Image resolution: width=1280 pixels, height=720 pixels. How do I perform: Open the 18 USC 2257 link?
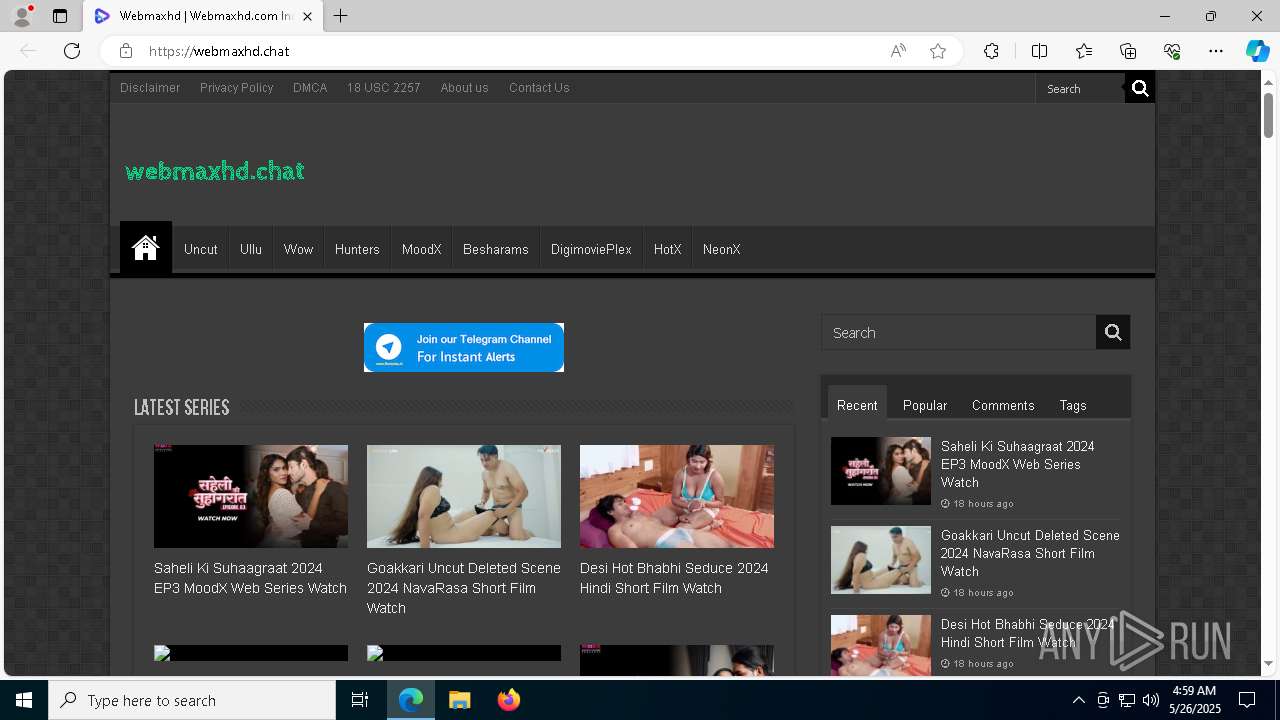coord(384,88)
